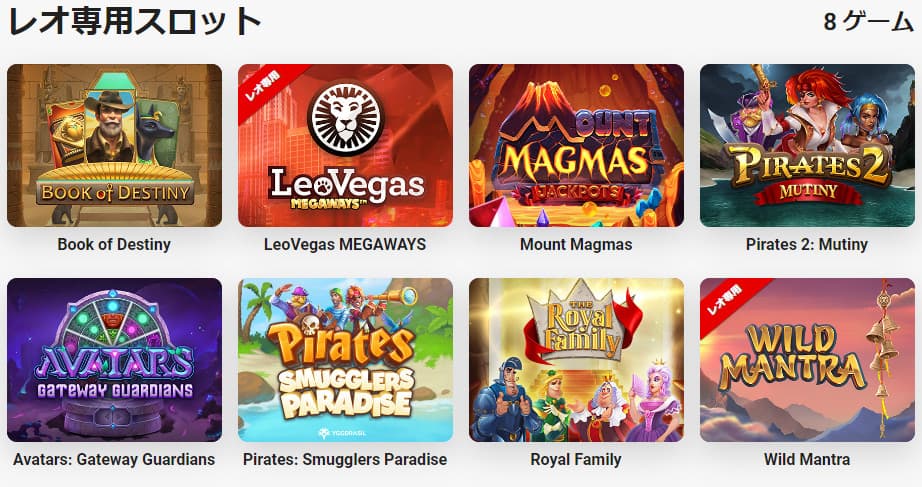
Task: Click the Pirates 2: Mutiny title text
Action: tap(807, 244)
